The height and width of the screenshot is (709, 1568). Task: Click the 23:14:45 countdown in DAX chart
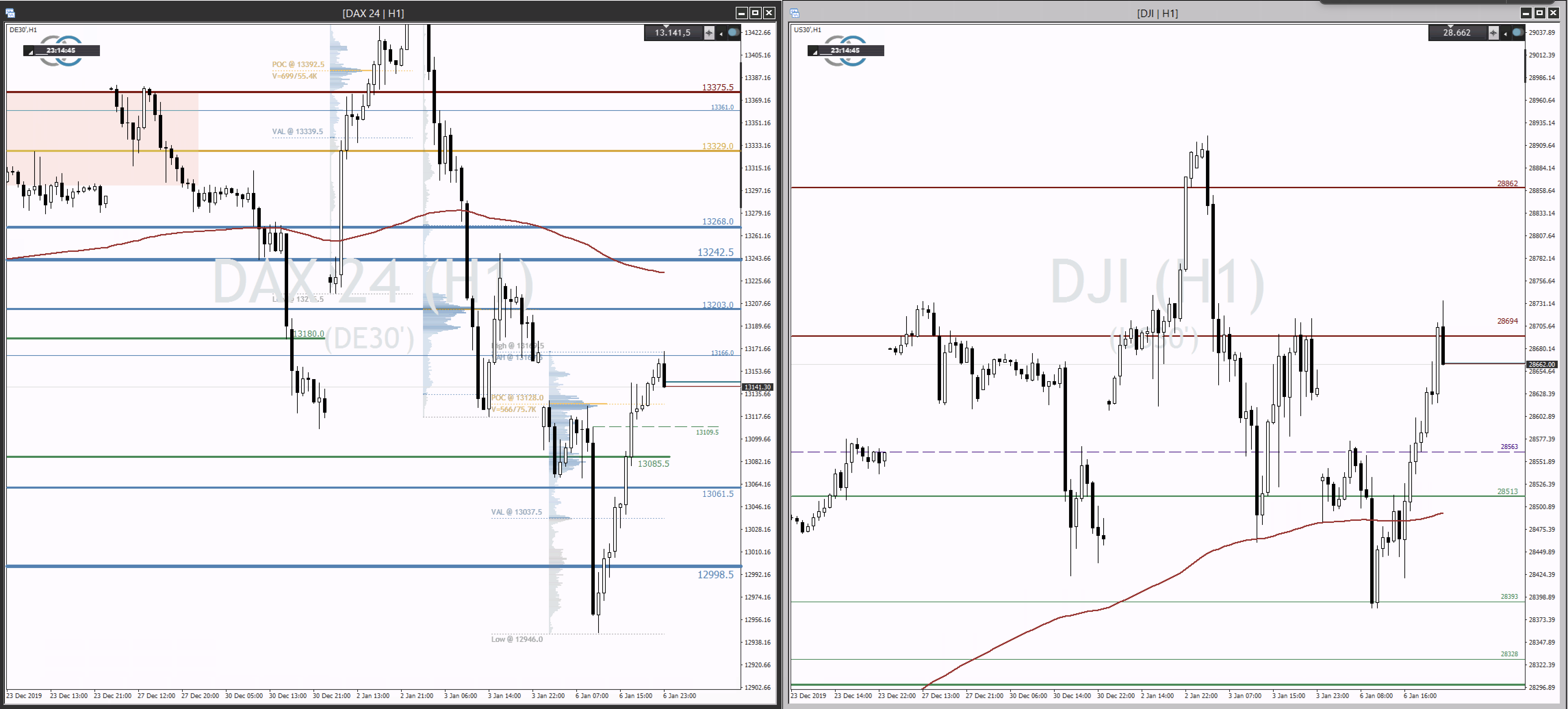click(61, 51)
